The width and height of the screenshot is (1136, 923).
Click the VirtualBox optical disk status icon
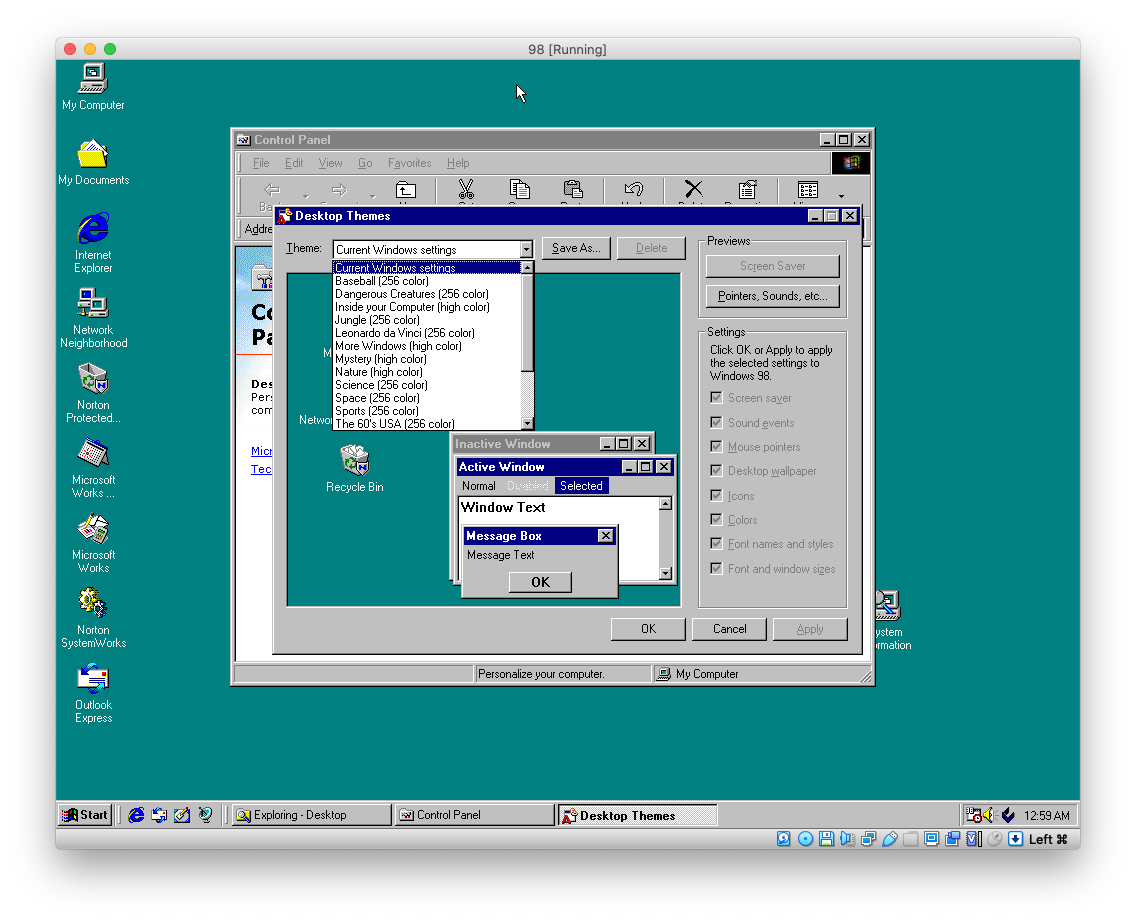tap(805, 839)
